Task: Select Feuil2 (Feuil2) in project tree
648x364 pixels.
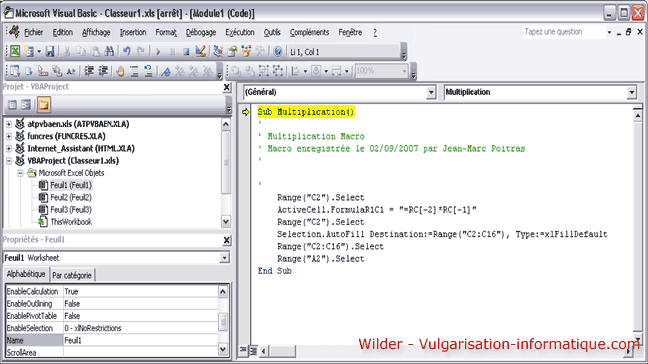Action: 71,197
